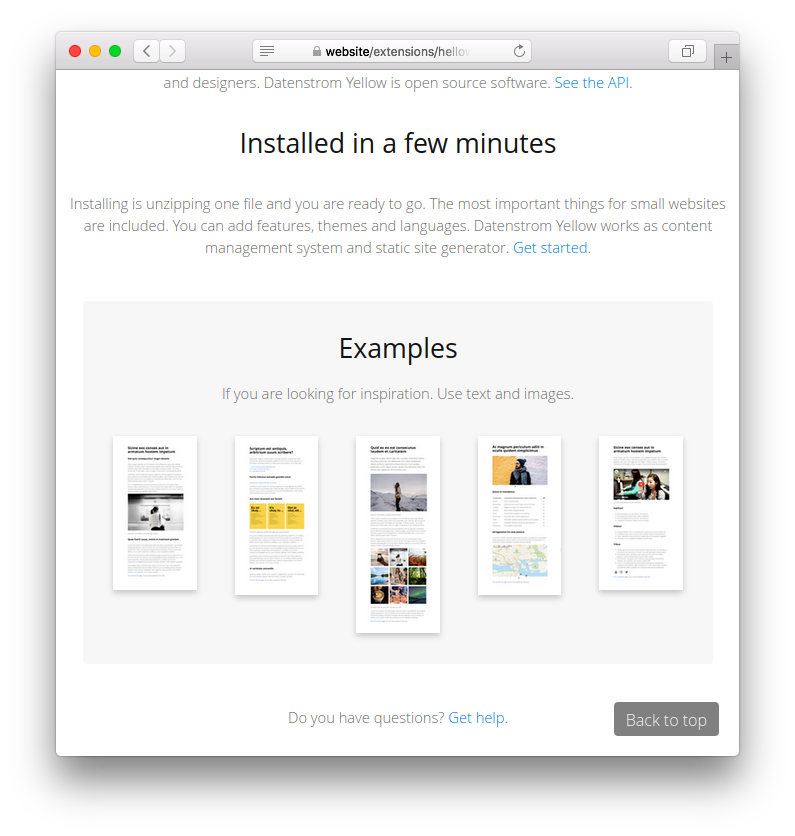This screenshot has width=795, height=836.
Task: Follow the 'Get started' link
Action: pyautogui.click(x=550, y=248)
